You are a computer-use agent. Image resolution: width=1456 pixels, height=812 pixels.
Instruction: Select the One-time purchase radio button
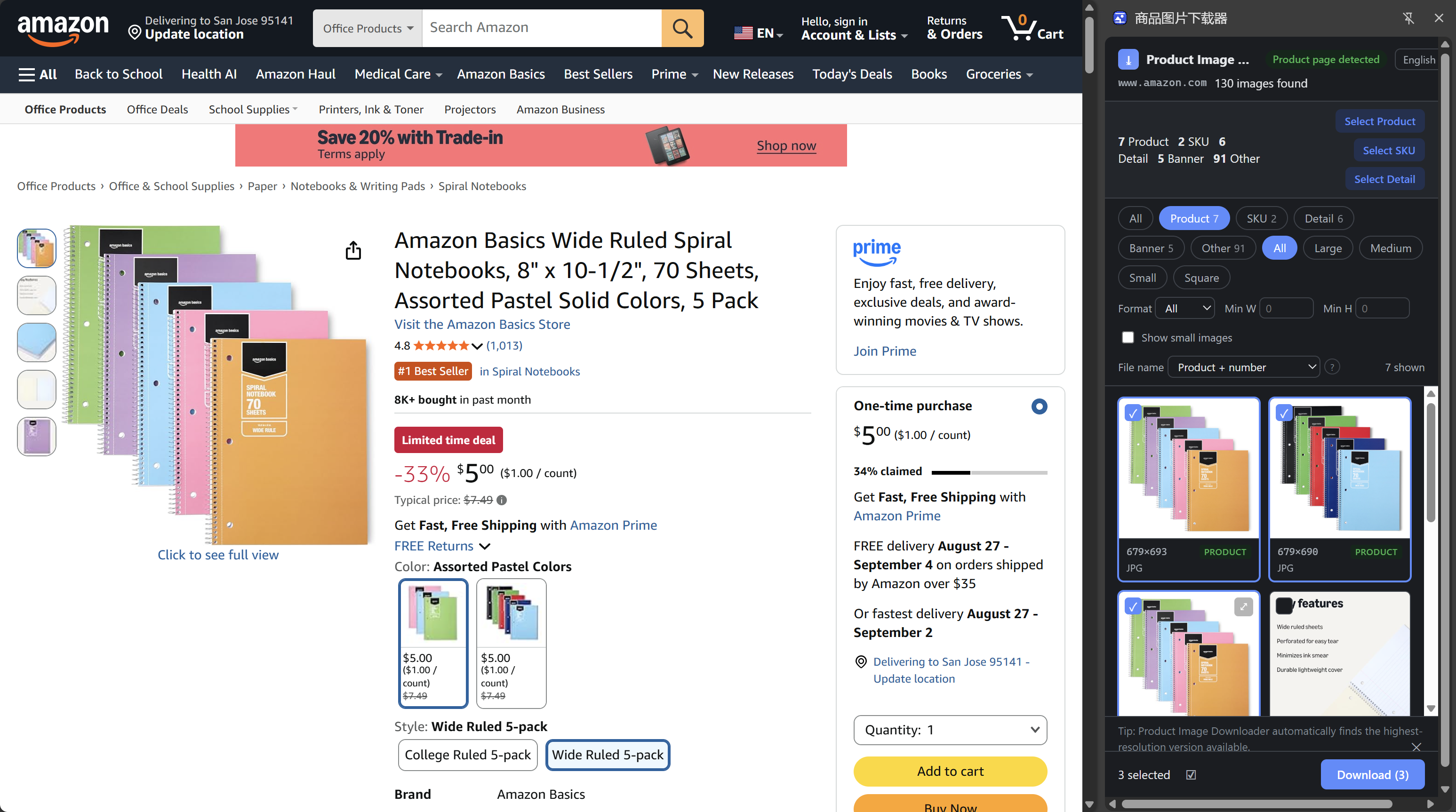click(1039, 406)
